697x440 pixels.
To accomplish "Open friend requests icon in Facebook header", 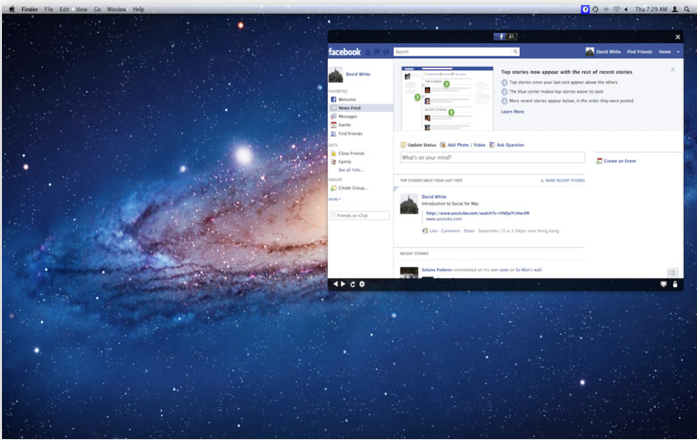I will coord(368,52).
